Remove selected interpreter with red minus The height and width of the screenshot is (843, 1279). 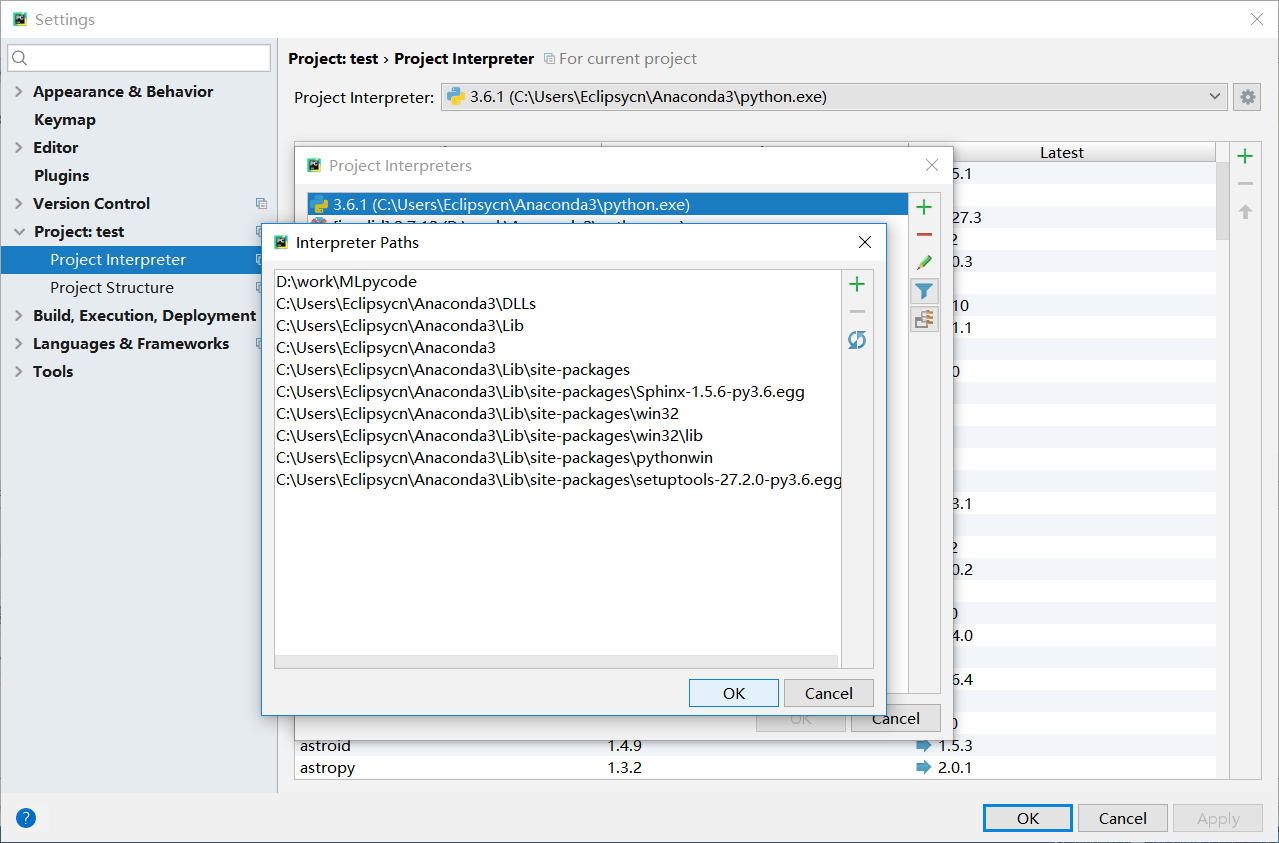click(x=924, y=235)
